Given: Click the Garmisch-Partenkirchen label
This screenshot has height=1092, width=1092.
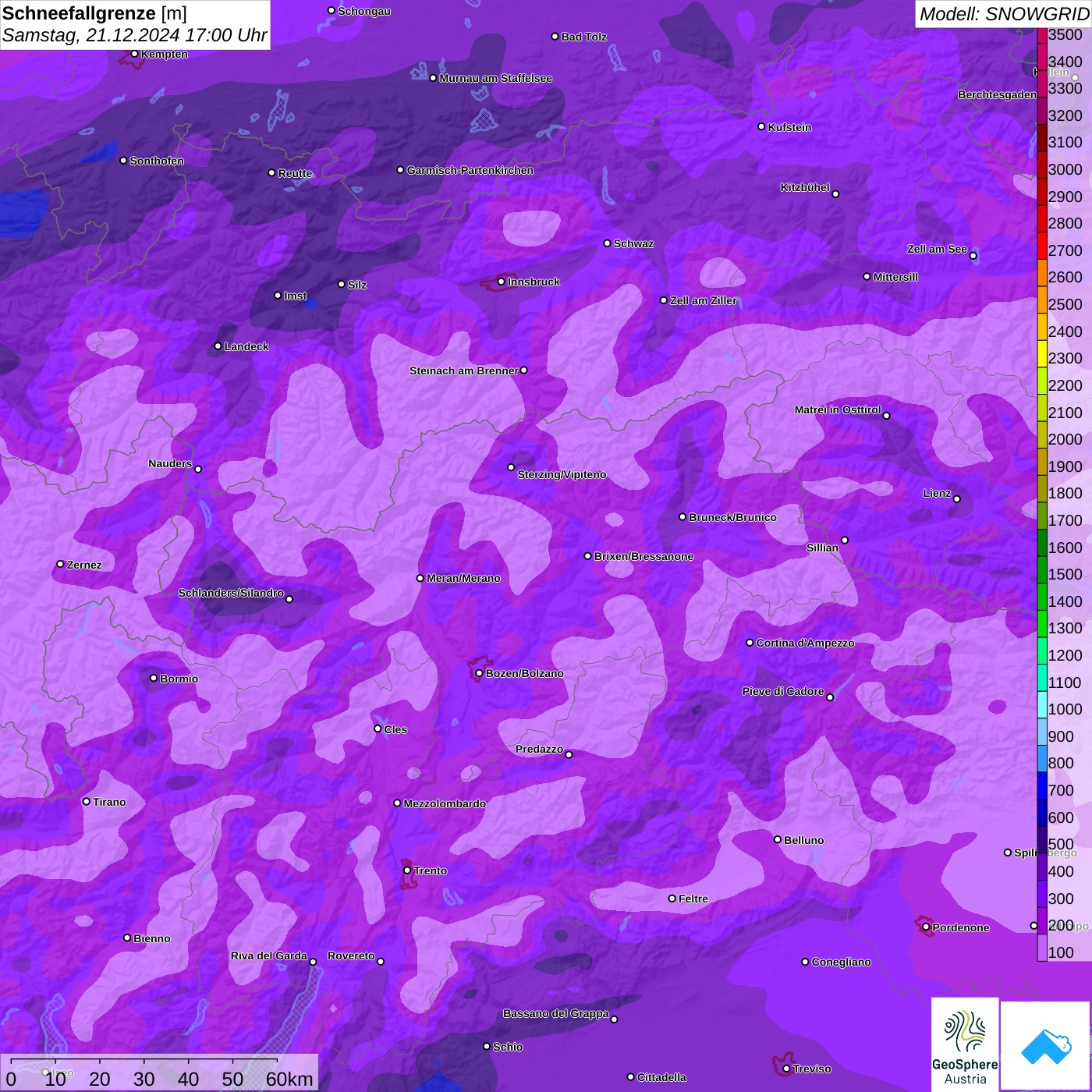Looking at the screenshot, I should coord(470,170).
